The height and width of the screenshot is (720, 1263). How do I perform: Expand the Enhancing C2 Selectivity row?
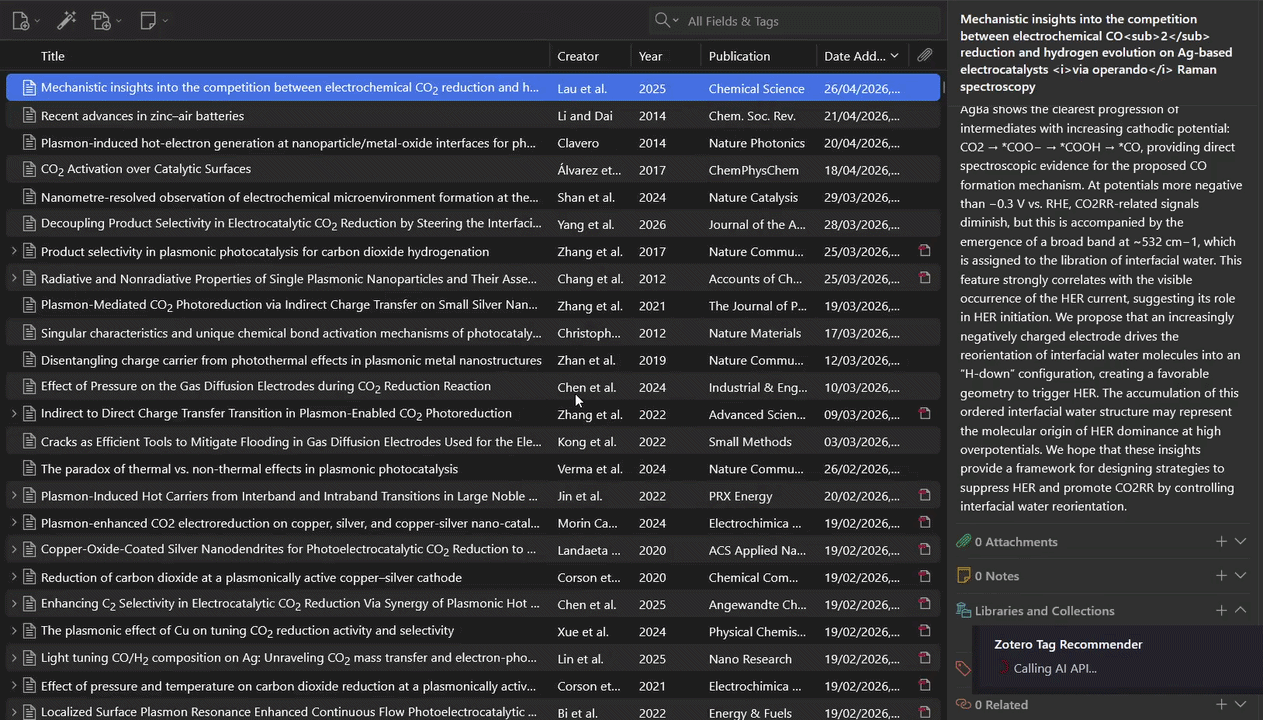click(13, 604)
